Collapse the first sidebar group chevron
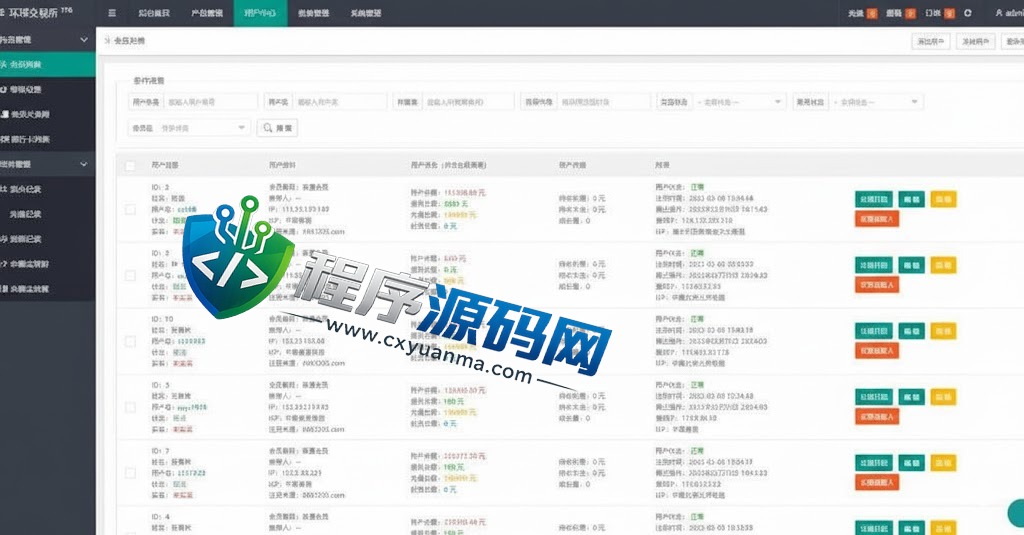This screenshot has height=535, width=1024. pos(84,39)
